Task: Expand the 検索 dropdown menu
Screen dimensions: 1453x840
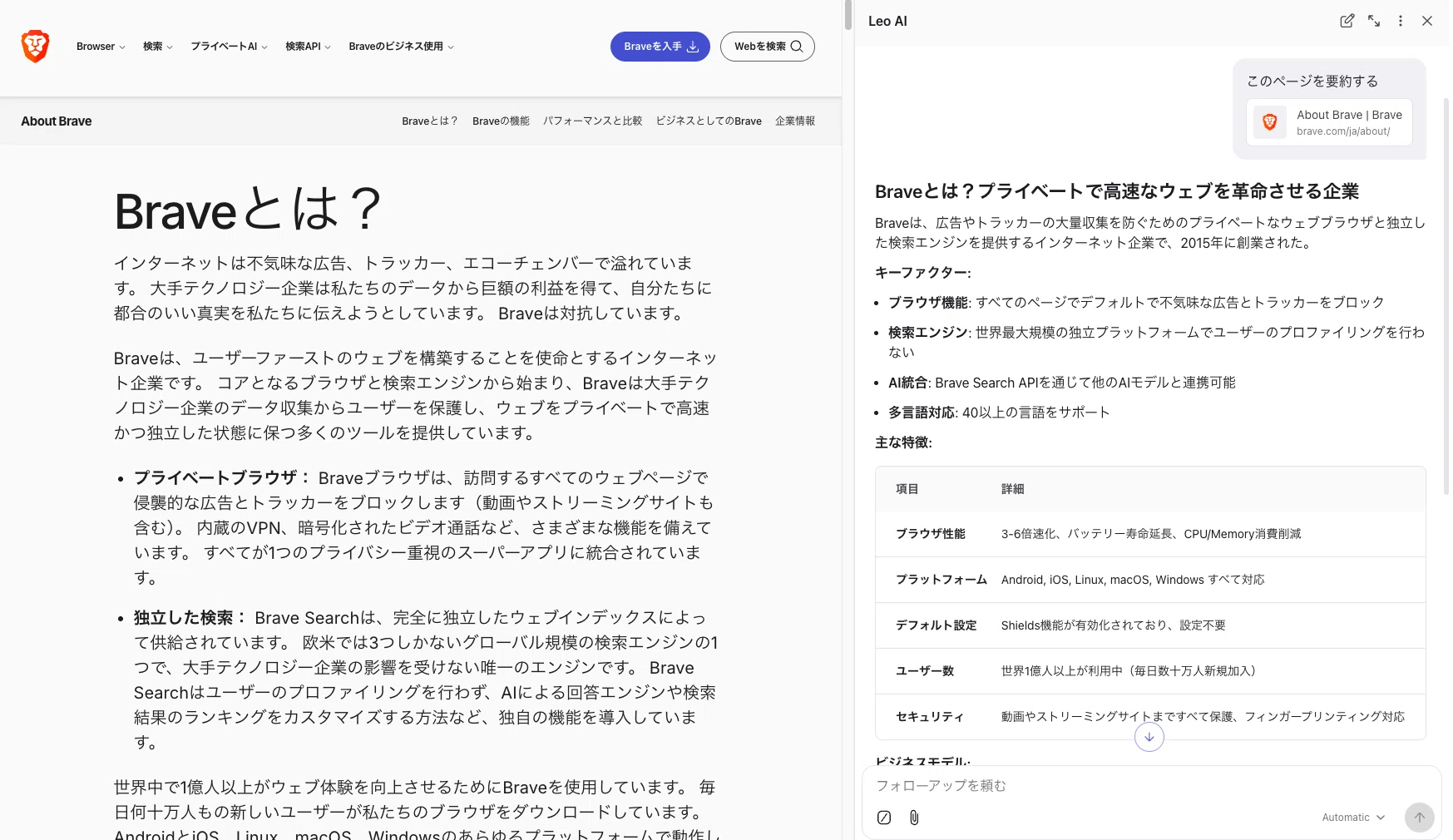Action: (158, 47)
